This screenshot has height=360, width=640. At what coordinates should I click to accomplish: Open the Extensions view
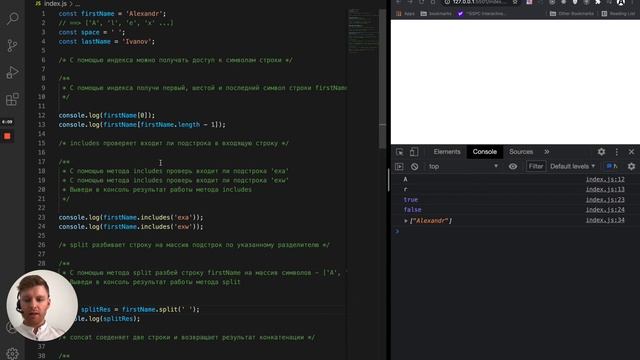click(x=13, y=99)
